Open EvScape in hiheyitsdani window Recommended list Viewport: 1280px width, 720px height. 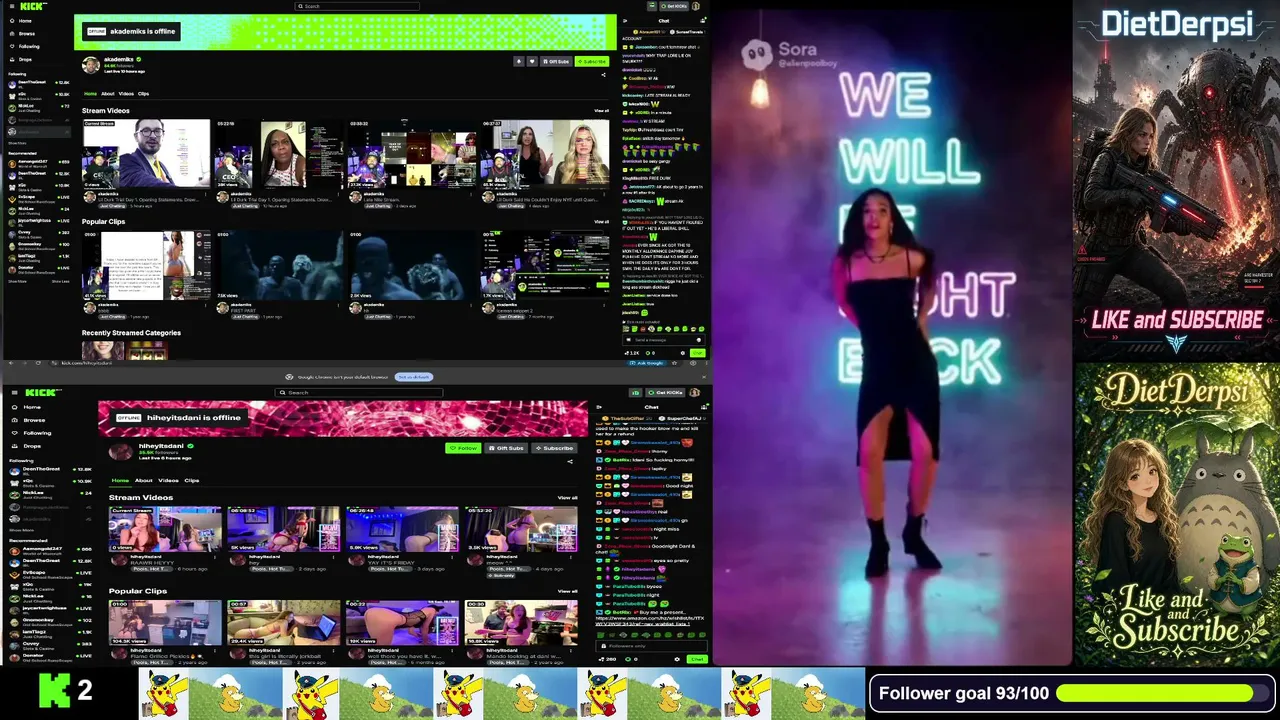[50, 574]
